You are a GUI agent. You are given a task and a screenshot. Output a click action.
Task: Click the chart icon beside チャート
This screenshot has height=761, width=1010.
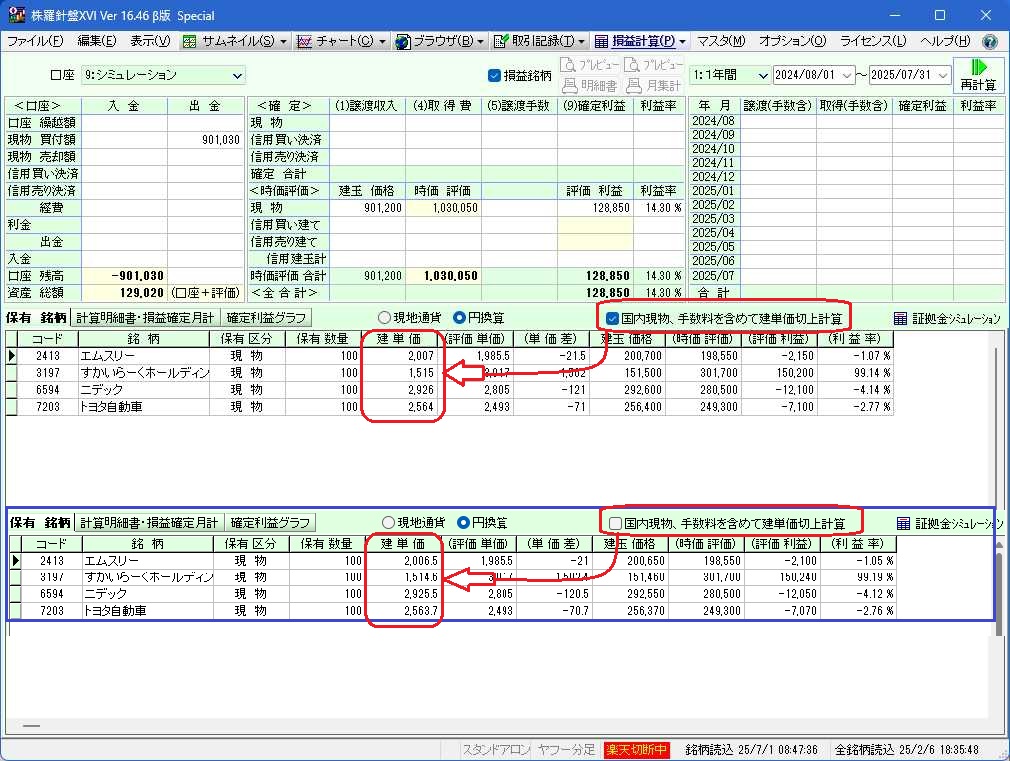click(304, 42)
